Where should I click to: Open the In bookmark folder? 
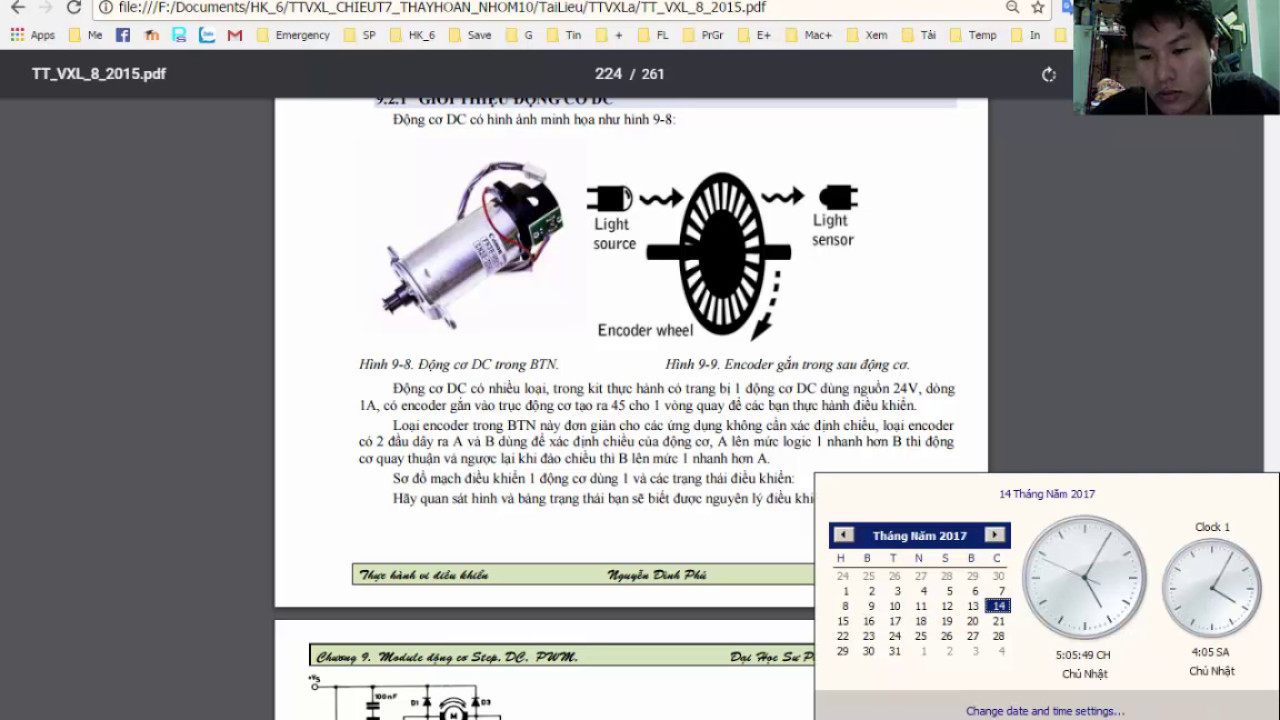coord(1025,35)
